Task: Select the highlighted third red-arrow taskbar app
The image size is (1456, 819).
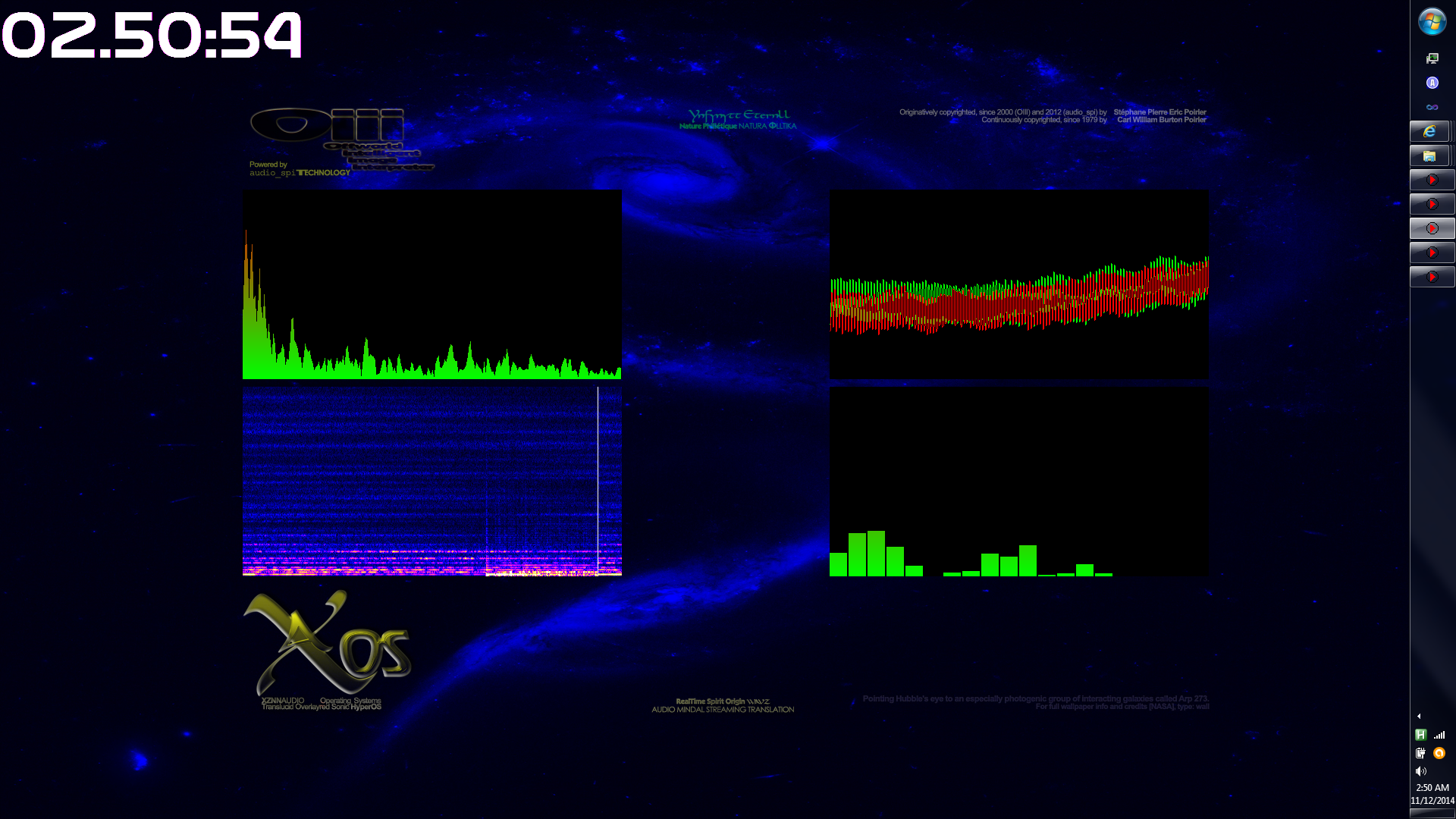Action: tap(1432, 228)
